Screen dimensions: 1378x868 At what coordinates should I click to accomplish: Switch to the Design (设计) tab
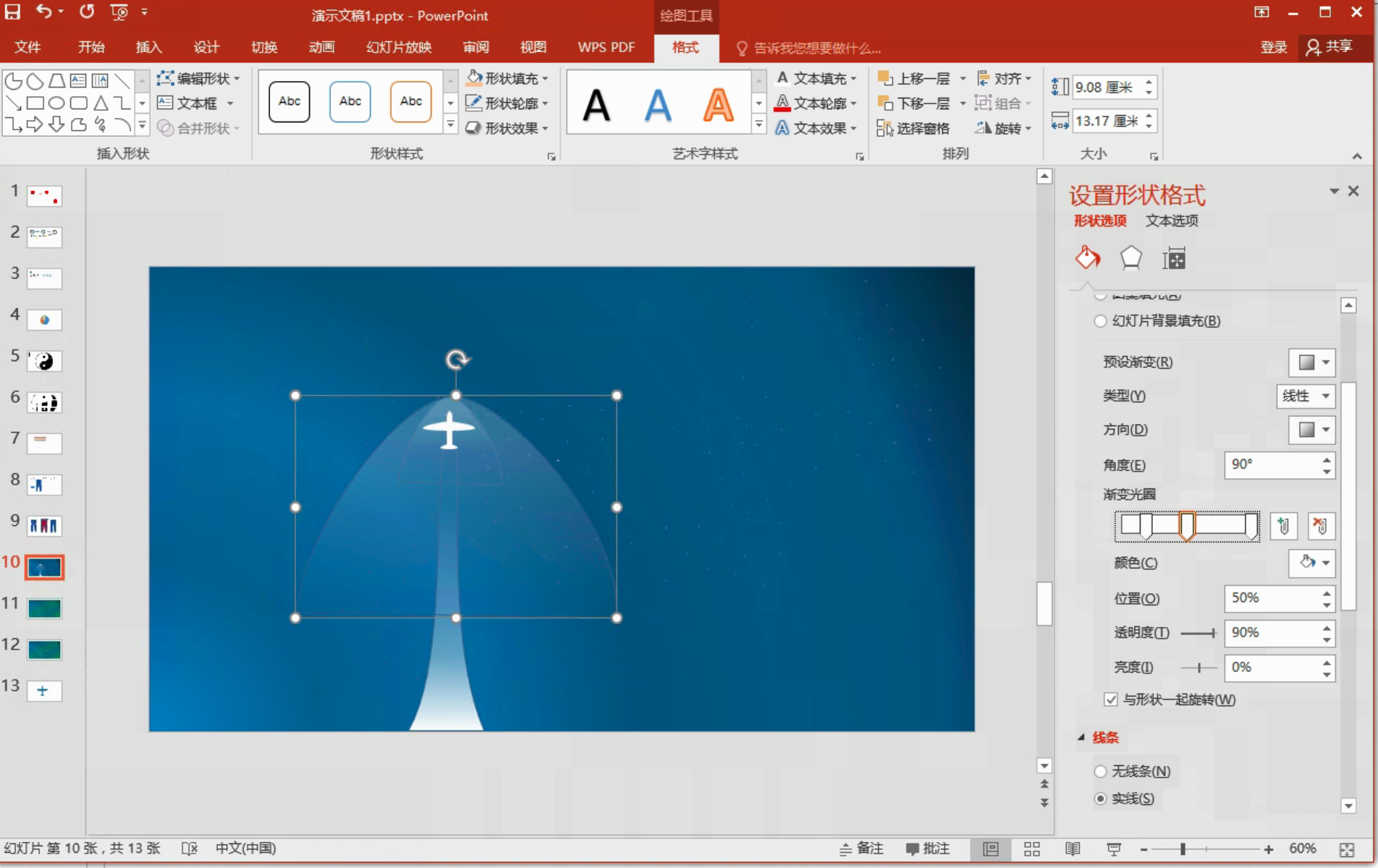click(206, 47)
